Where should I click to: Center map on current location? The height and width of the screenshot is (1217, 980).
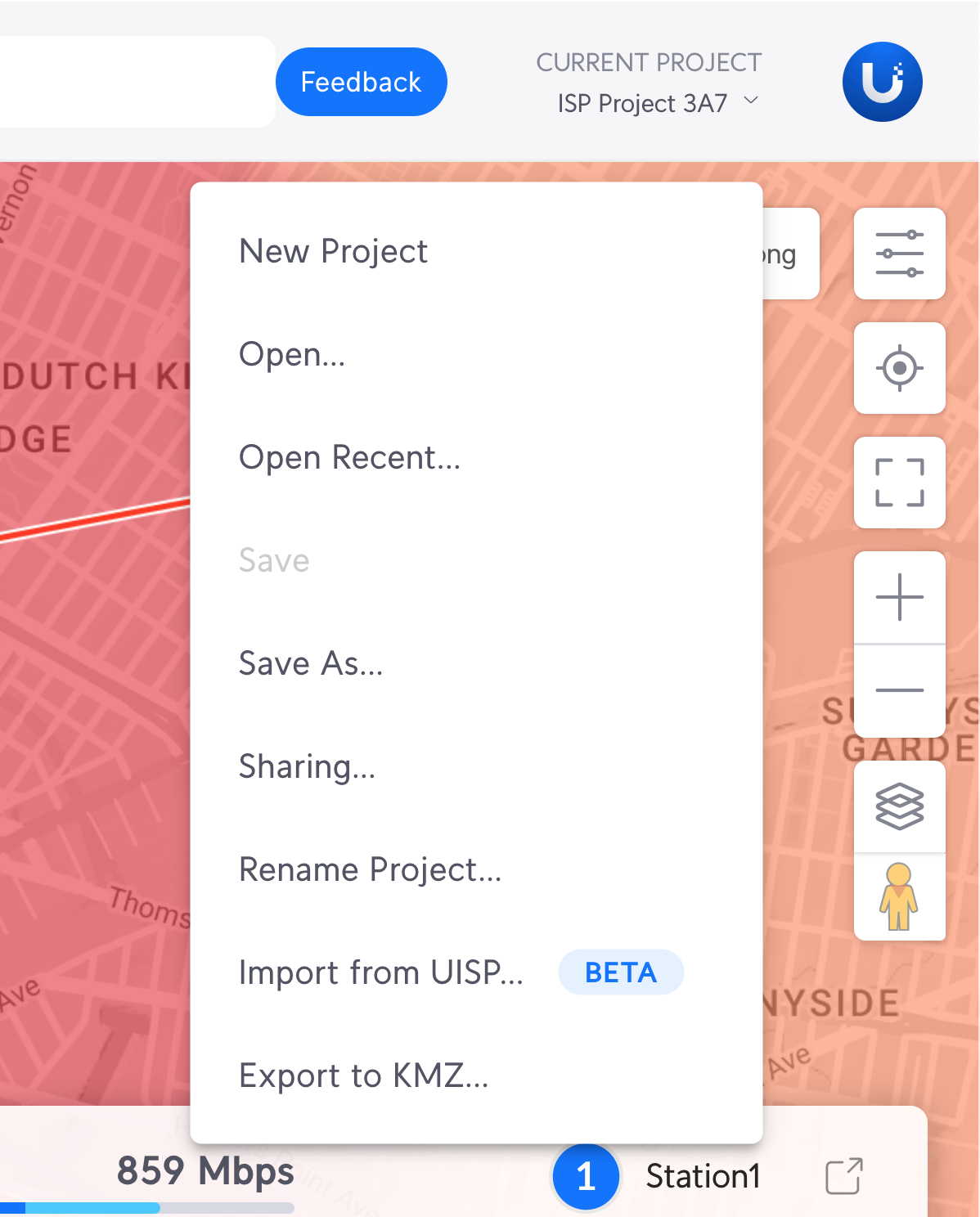click(899, 368)
